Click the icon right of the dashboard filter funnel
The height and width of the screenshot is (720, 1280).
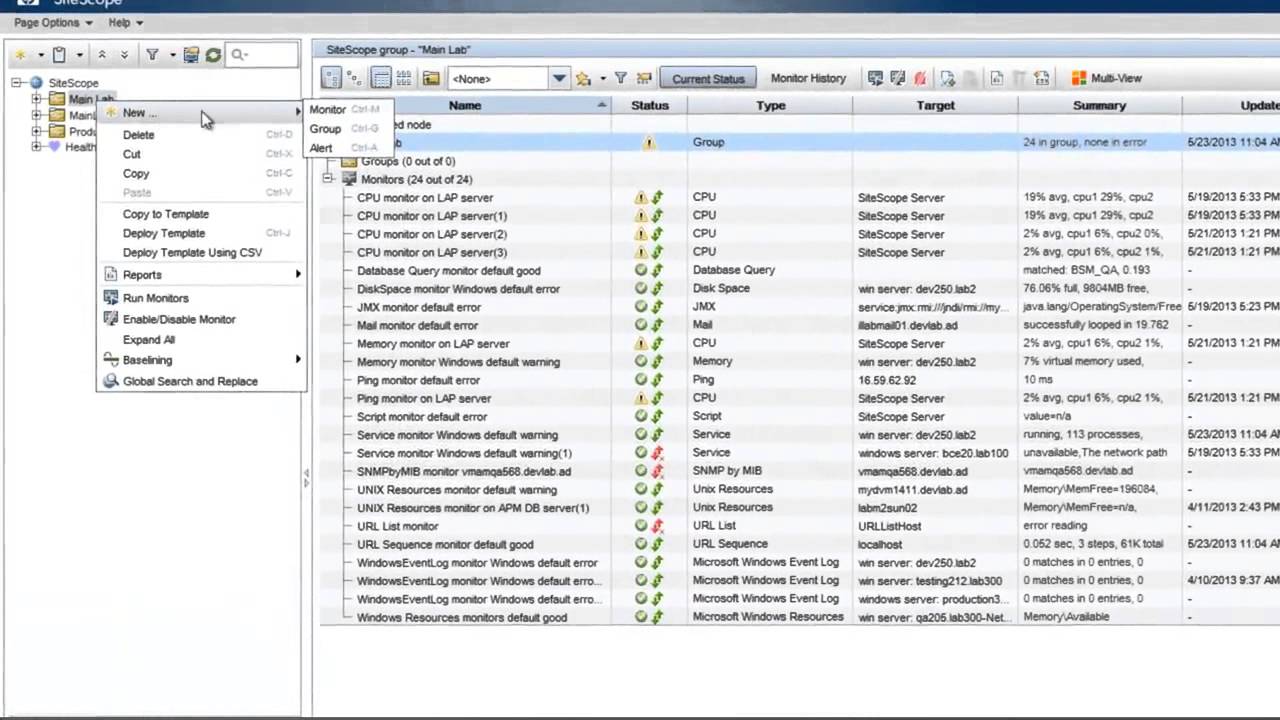[644, 78]
